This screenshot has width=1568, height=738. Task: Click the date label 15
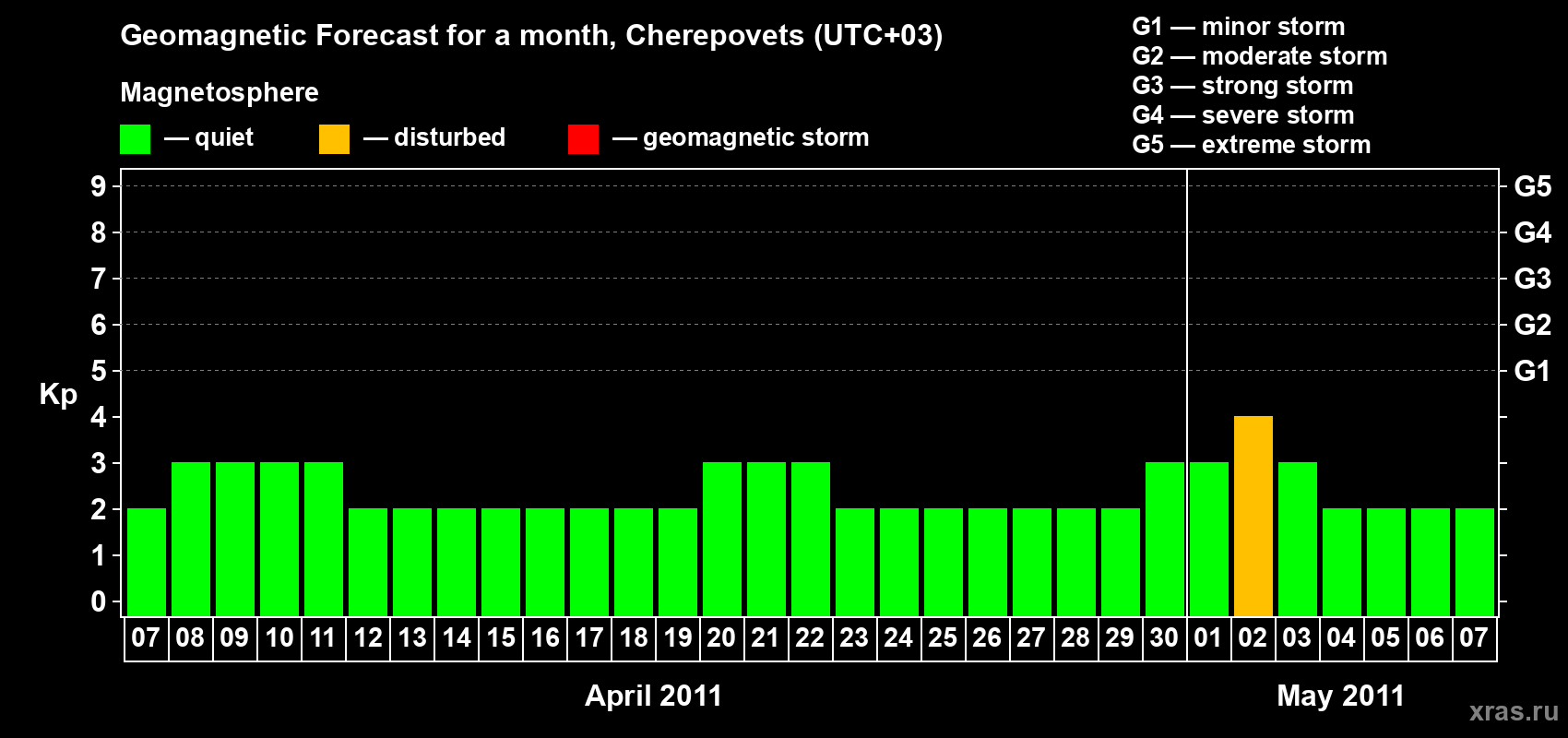(500, 637)
